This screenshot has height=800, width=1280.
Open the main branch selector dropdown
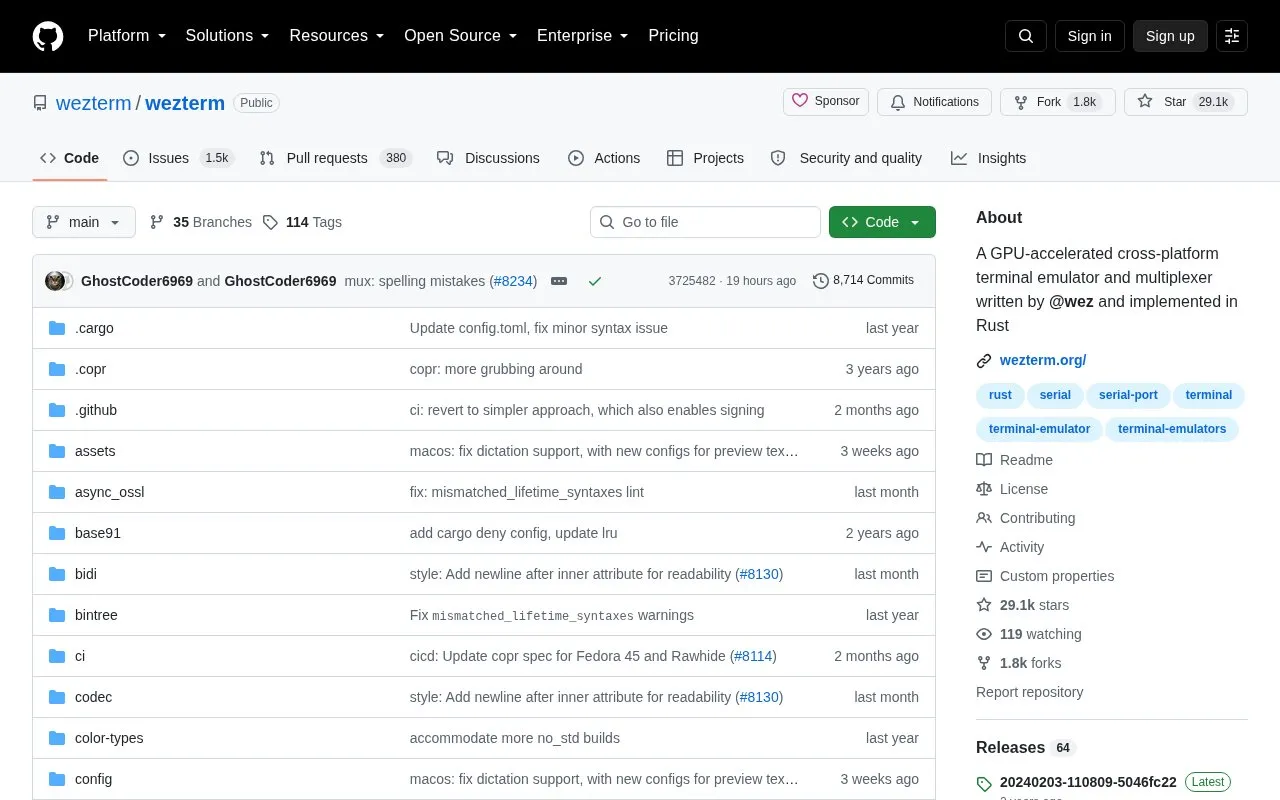point(84,222)
